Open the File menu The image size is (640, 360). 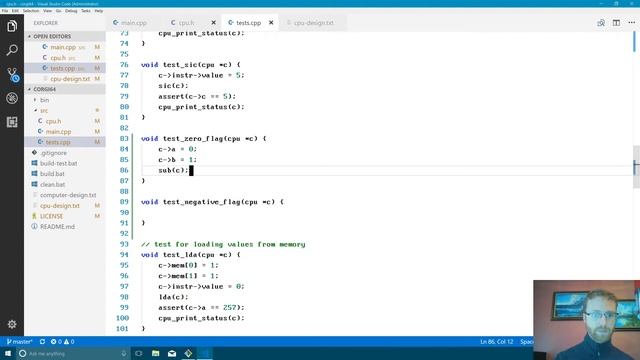[5, 11]
